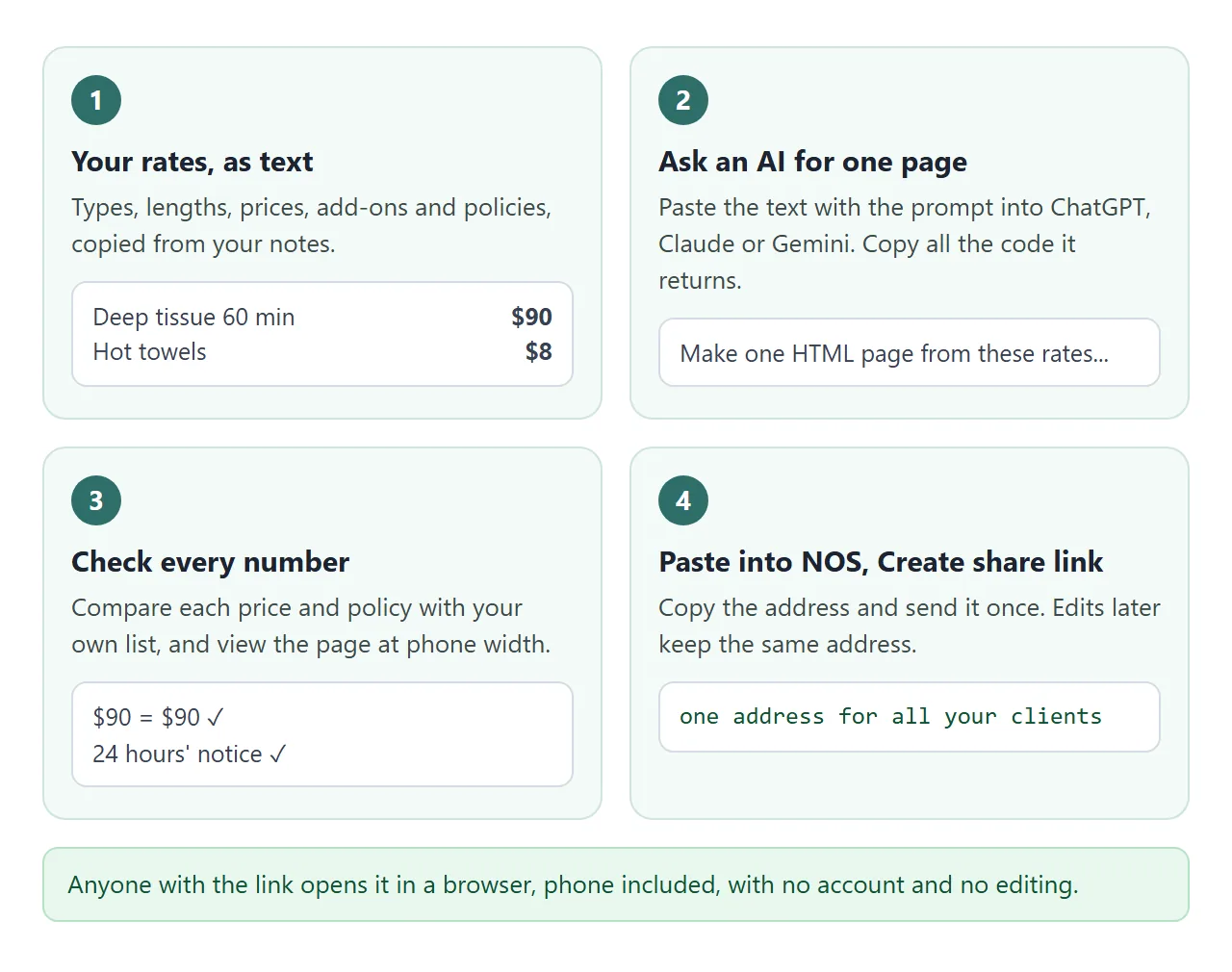1232x972 pixels.
Task: Click the "$90 = $90 ✓" line
Action: pos(159,717)
